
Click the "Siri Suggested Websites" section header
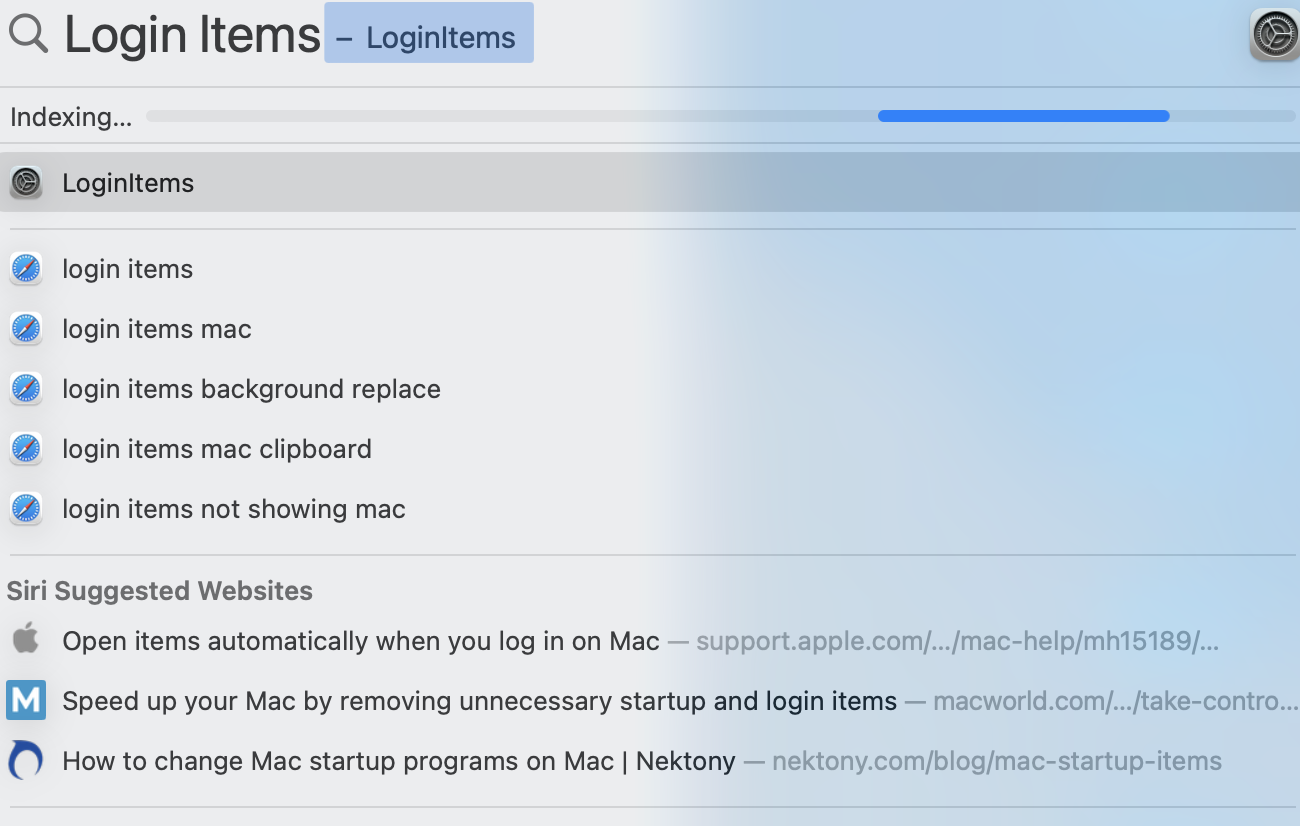click(160, 591)
